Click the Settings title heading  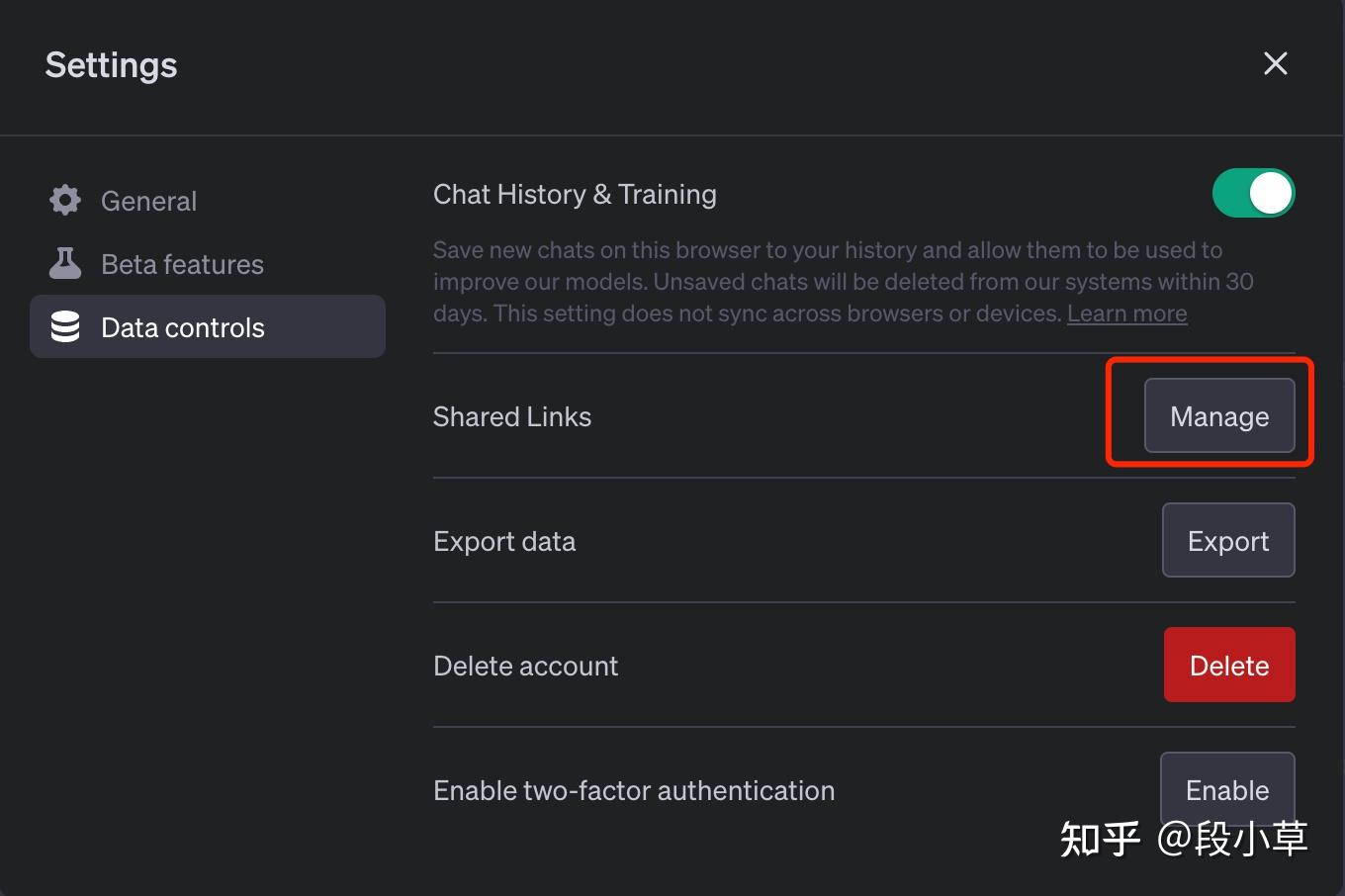112,65
